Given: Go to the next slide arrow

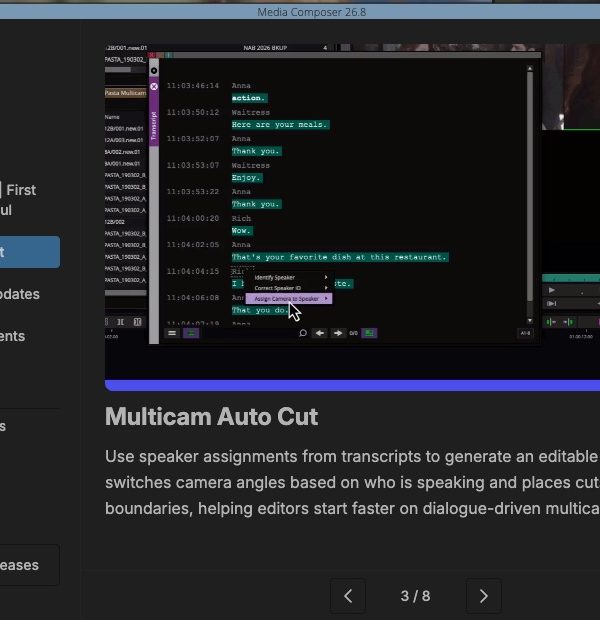Looking at the screenshot, I should 483,595.
